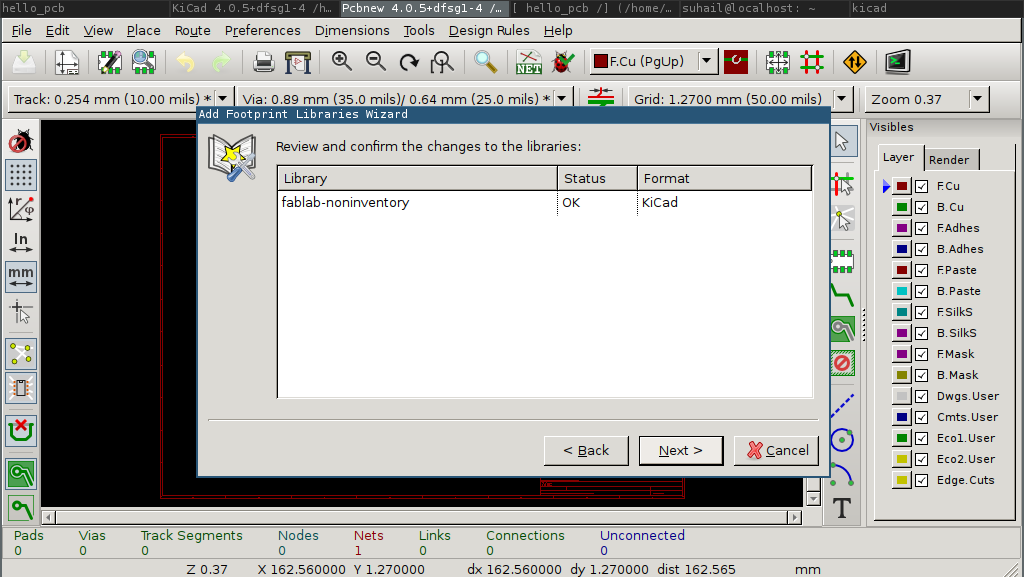
Task: Open the Grid size dropdown
Action: [x=842, y=99]
